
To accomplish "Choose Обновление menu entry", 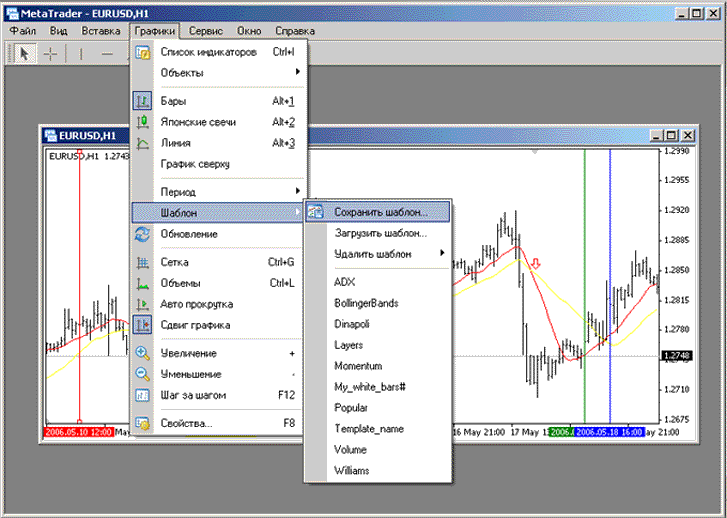I will (x=218, y=234).
